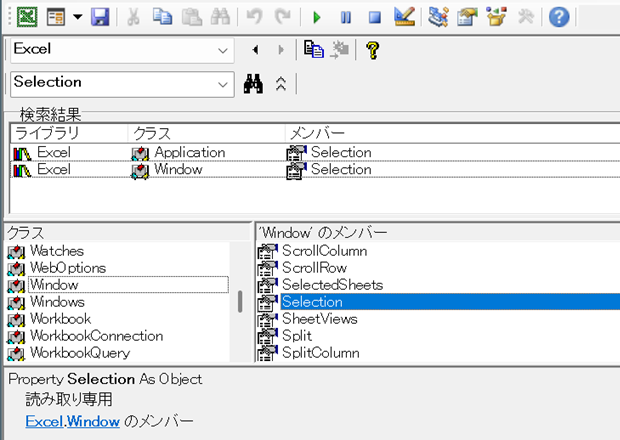Stop execution with the Reset square icon
The width and height of the screenshot is (620, 440).
(374, 17)
